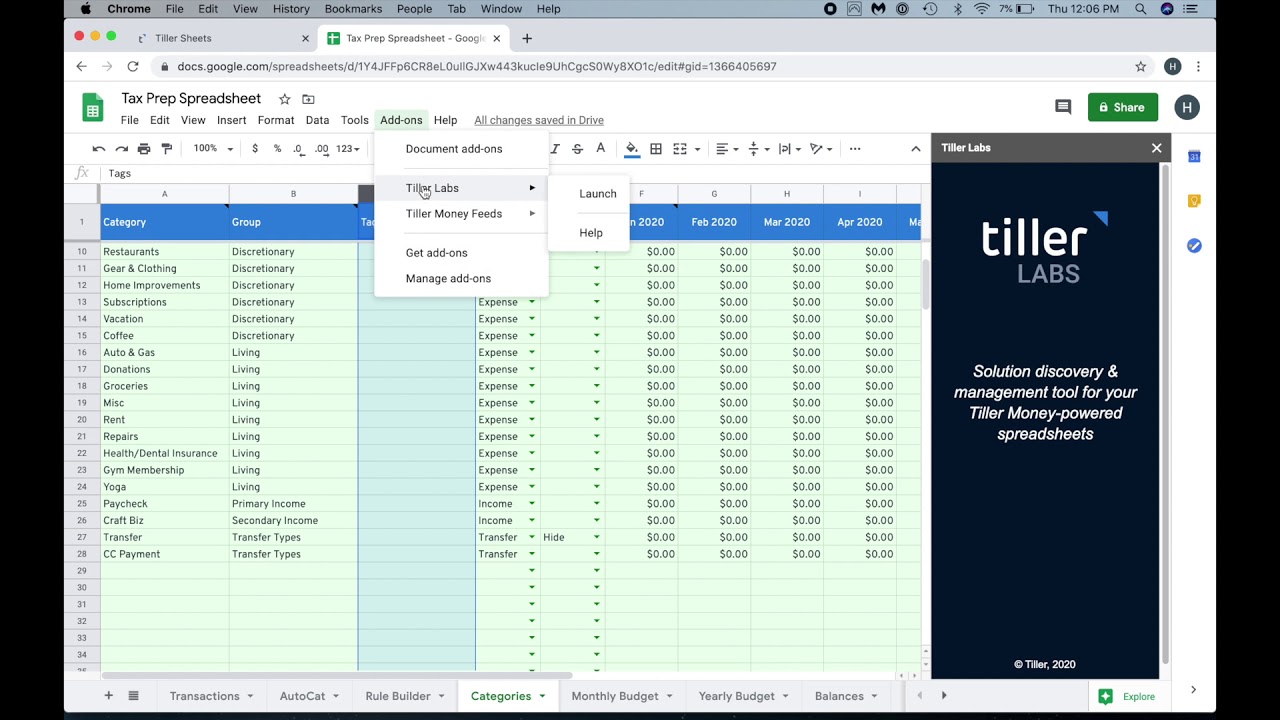The image size is (1280, 720).
Task: Open Tiller Money Feeds submenu
Action: [x=461, y=214]
